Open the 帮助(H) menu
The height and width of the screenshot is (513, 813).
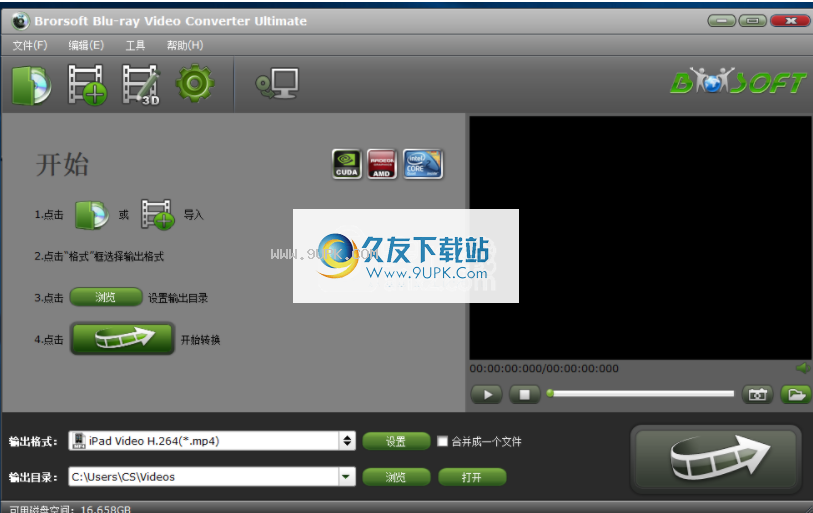[185, 46]
